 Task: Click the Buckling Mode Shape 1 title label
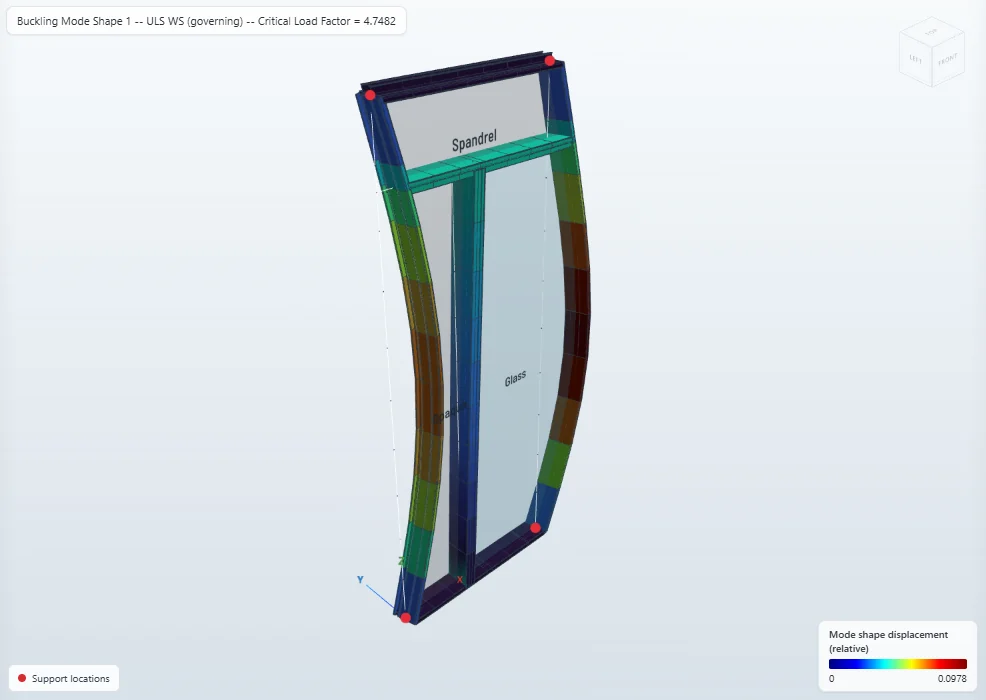click(206, 21)
